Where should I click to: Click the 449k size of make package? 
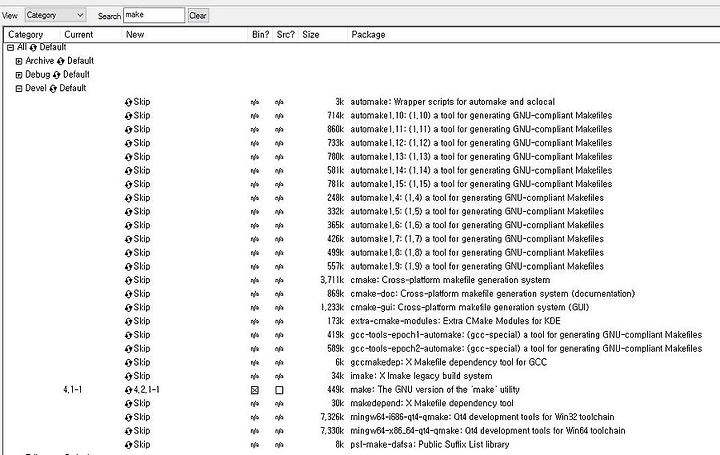coord(335,390)
